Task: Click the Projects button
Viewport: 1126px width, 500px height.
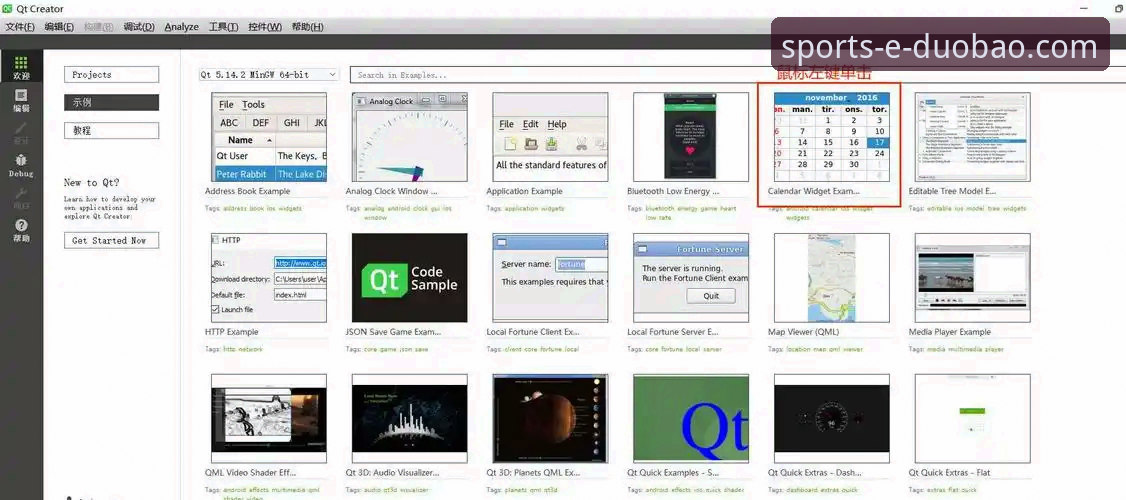Action: pyautogui.click(x=111, y=75)
